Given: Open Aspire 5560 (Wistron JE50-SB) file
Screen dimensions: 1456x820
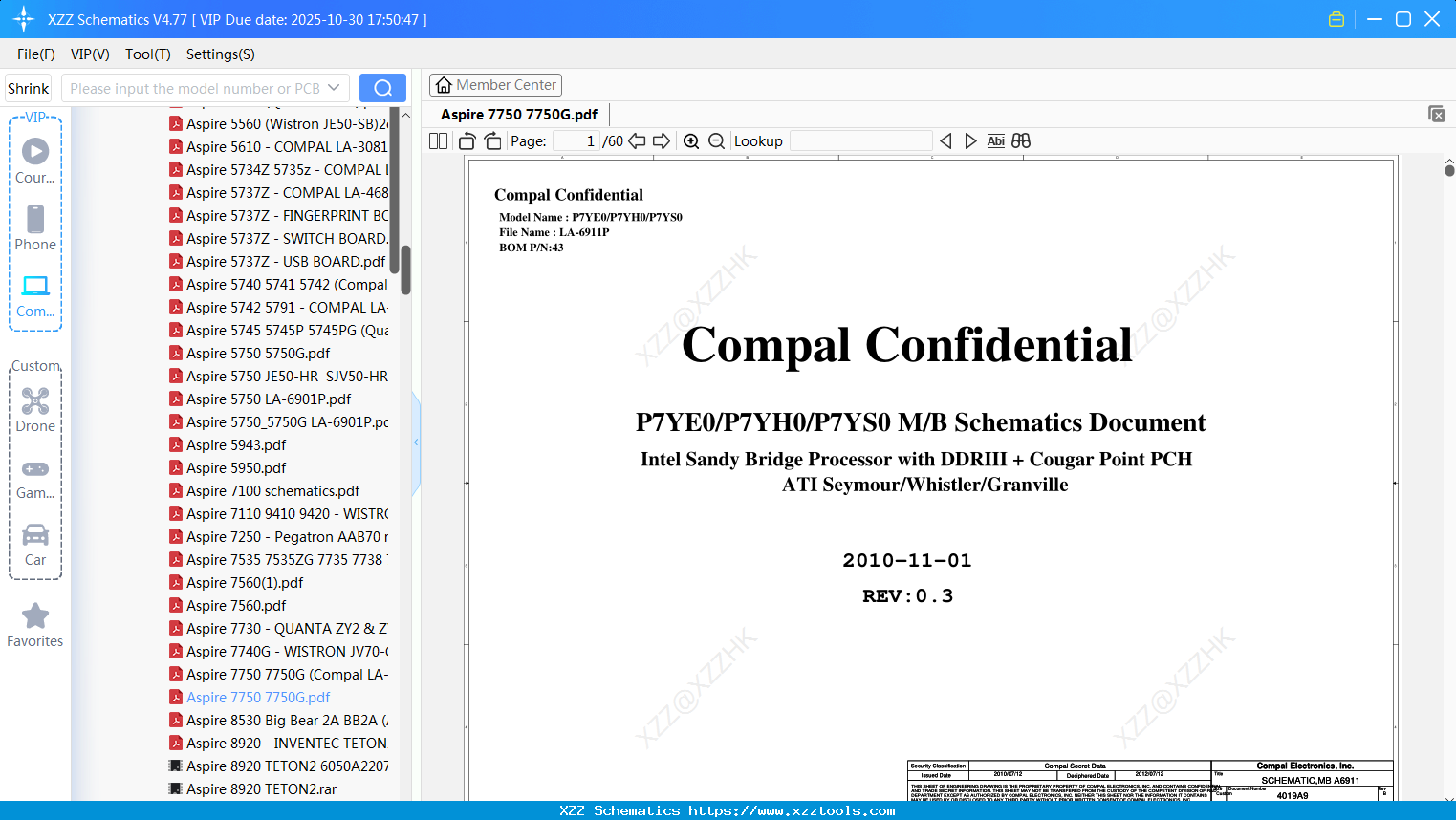Looking at the screenshot, I should pyautogui.click(x=278, y=124).
